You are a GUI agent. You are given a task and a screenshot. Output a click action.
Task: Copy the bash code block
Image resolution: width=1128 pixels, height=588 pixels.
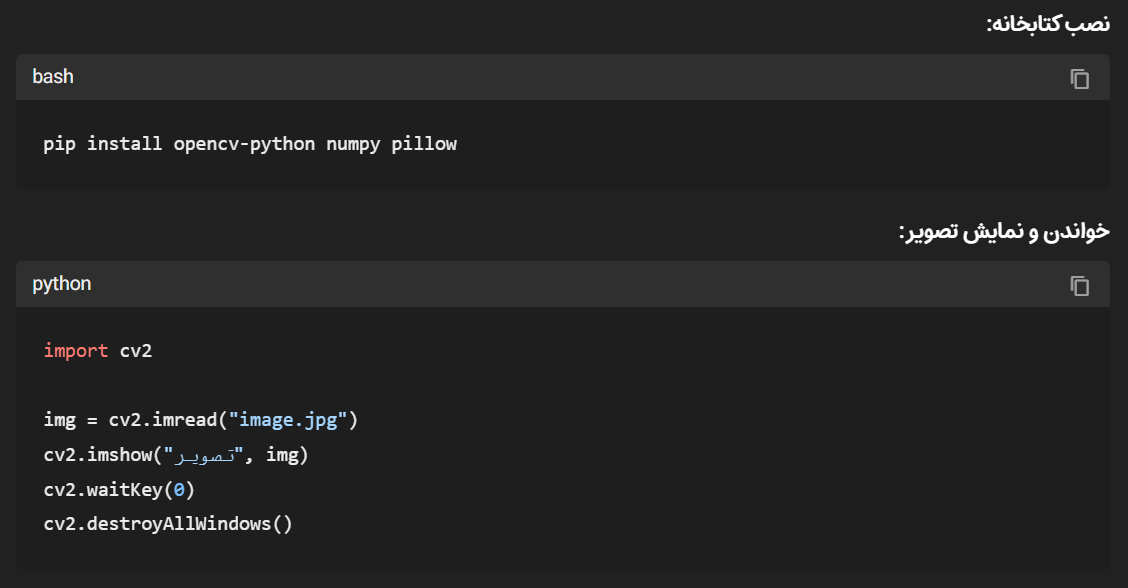[1079, 78]
